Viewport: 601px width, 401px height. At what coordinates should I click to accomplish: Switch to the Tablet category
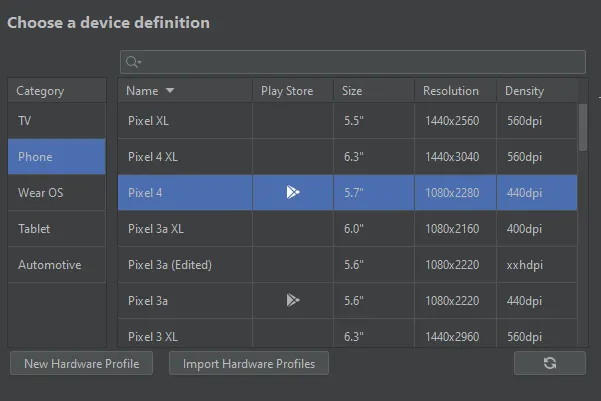click(56, 229)
